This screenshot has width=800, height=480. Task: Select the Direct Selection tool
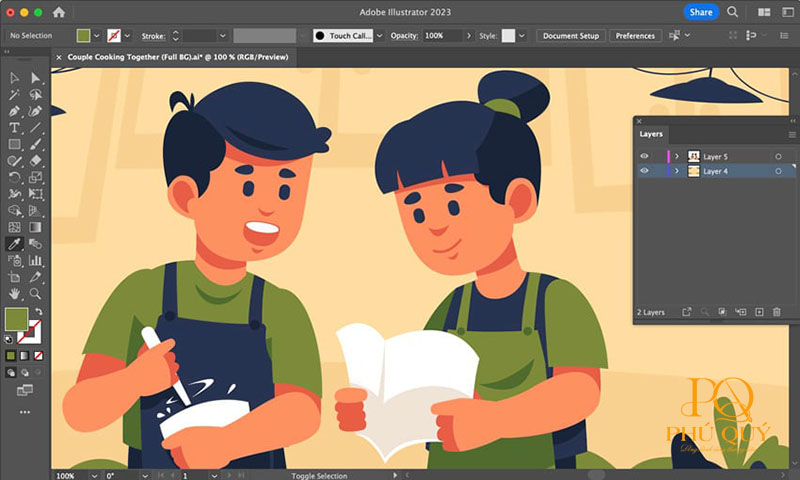tap(36, 78)
